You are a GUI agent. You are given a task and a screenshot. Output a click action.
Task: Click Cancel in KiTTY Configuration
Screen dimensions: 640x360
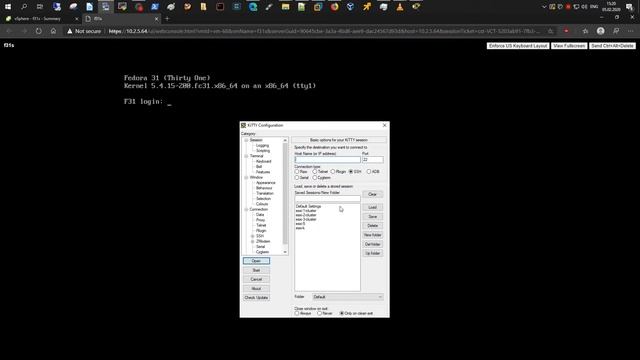click(256, 280)
